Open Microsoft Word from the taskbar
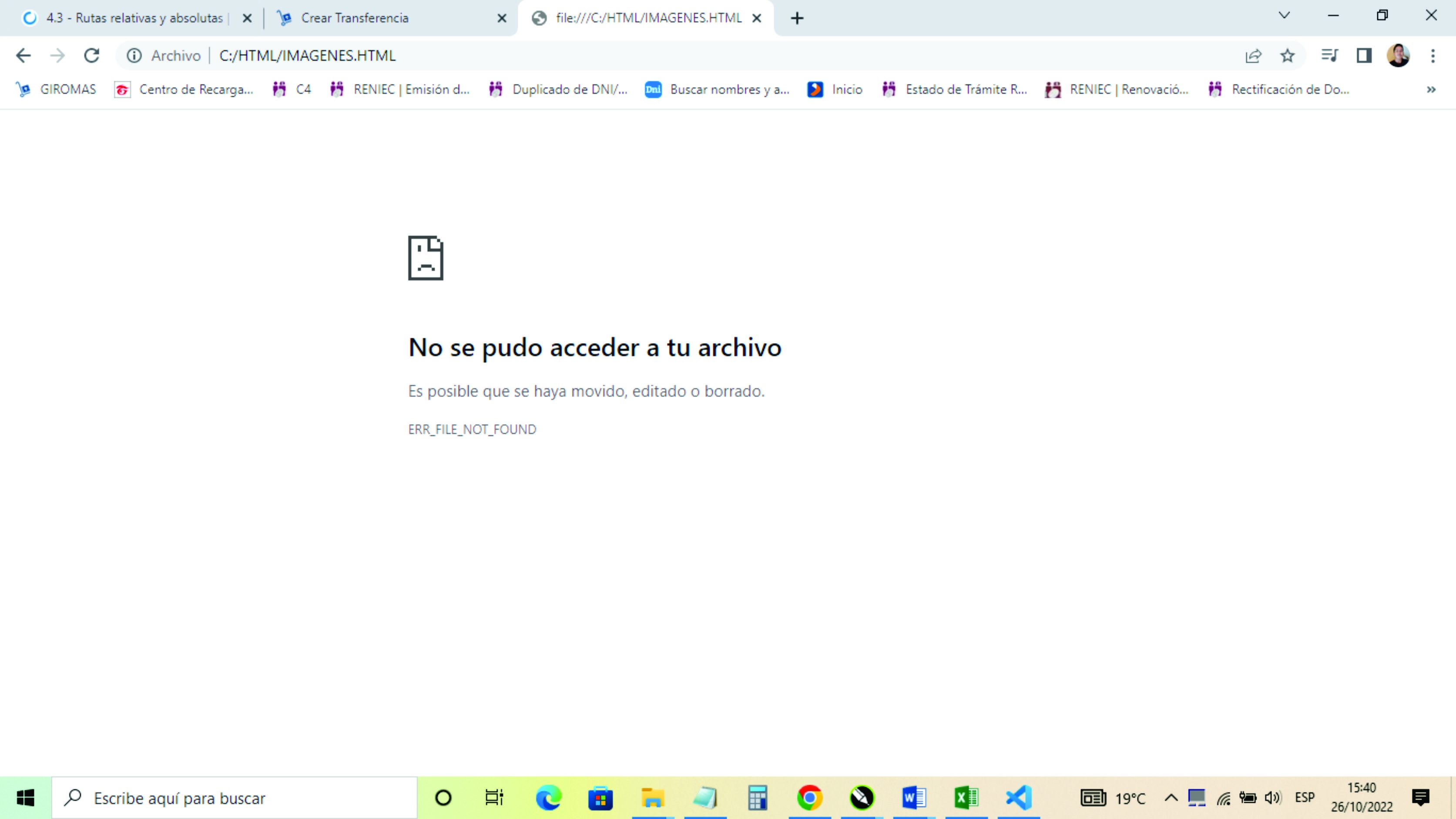 tap(914, 798)
